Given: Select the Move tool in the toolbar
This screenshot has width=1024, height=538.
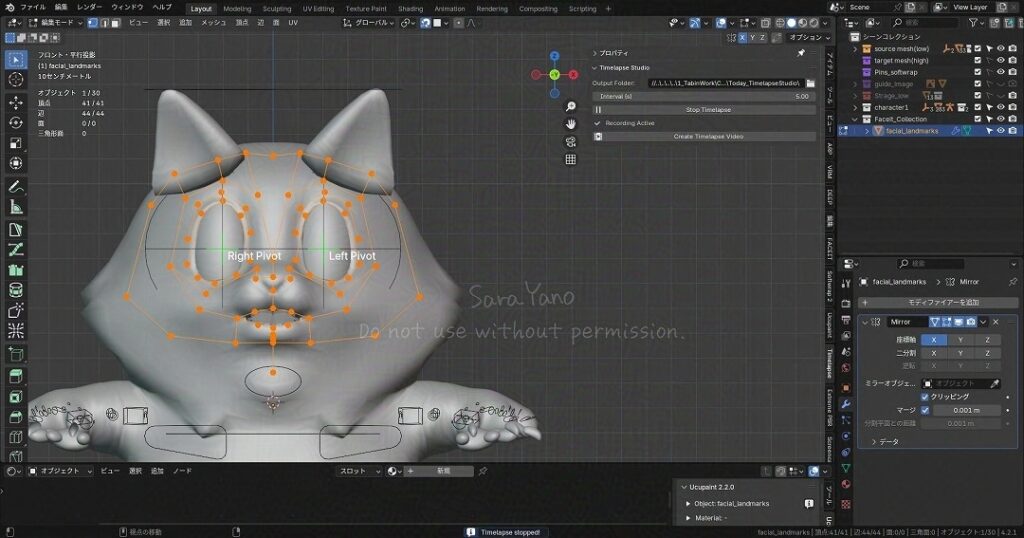Looking at the screenshot, I should 16,102.
